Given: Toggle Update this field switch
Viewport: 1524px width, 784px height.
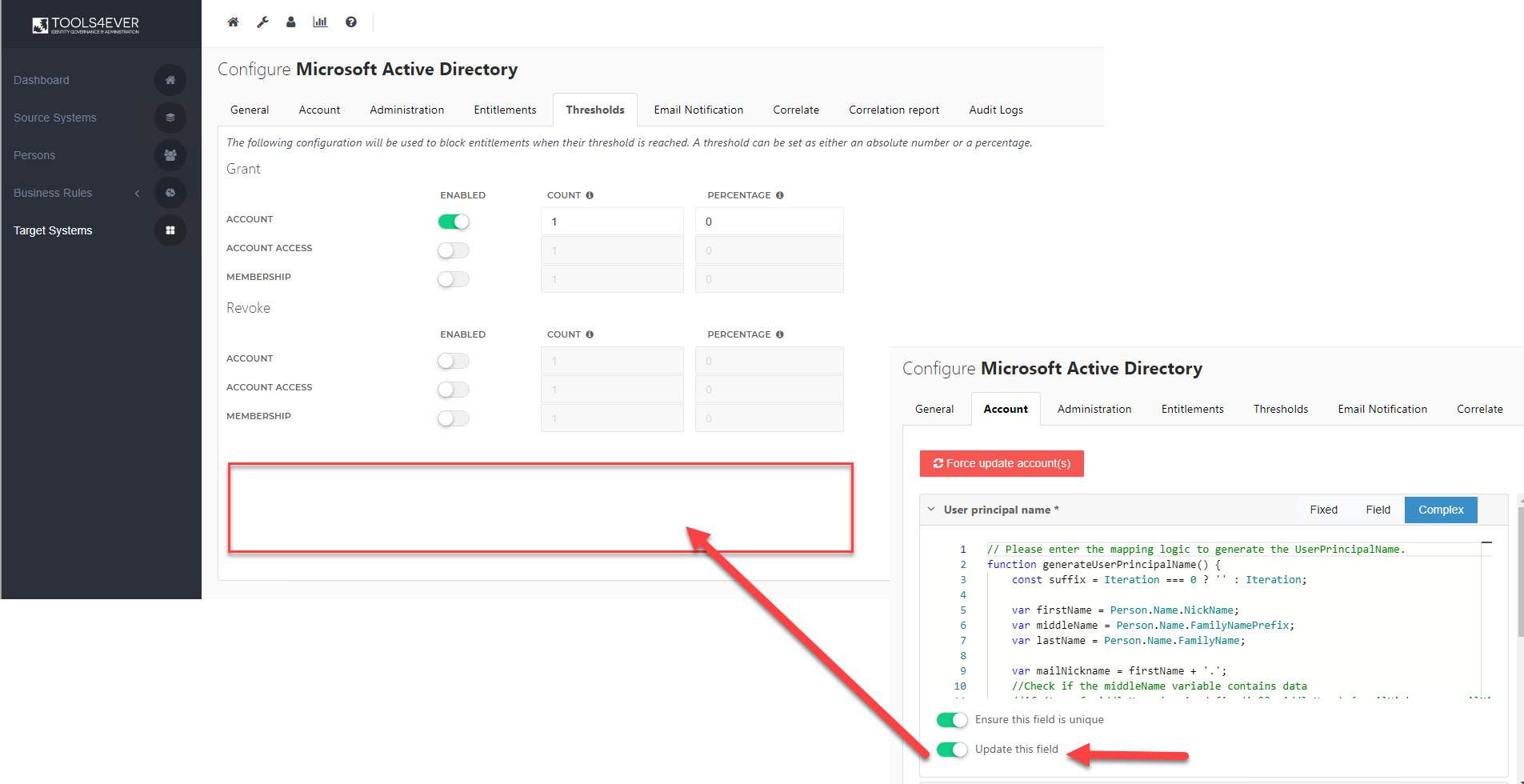Looking at the screenshot, I should tap(952, 750).
